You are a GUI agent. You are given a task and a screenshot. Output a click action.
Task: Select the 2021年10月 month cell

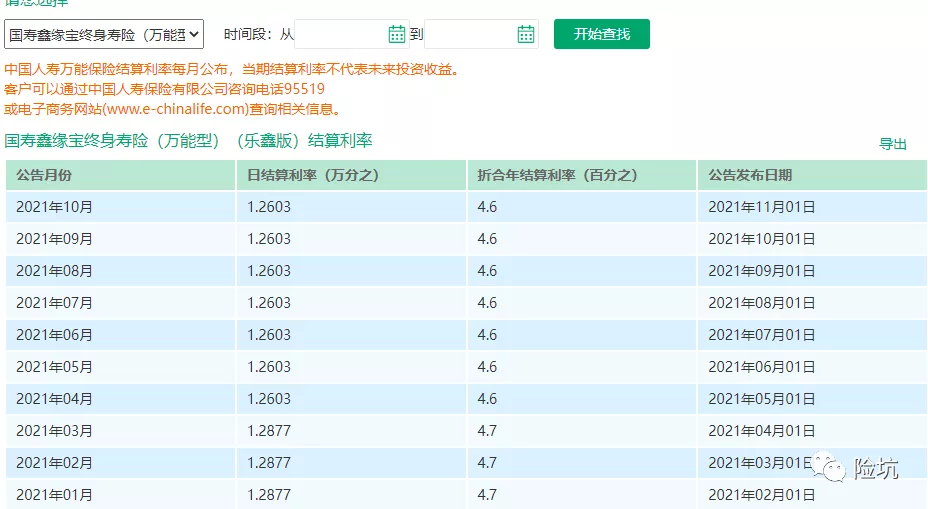point(120,207)
